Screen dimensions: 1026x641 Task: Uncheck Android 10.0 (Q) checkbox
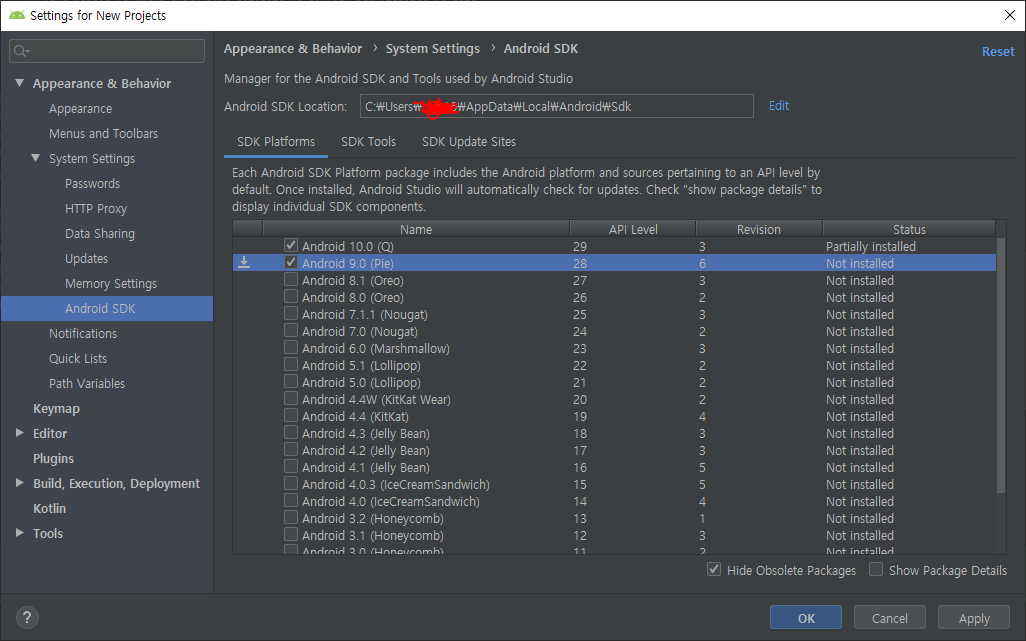point(291,245)
